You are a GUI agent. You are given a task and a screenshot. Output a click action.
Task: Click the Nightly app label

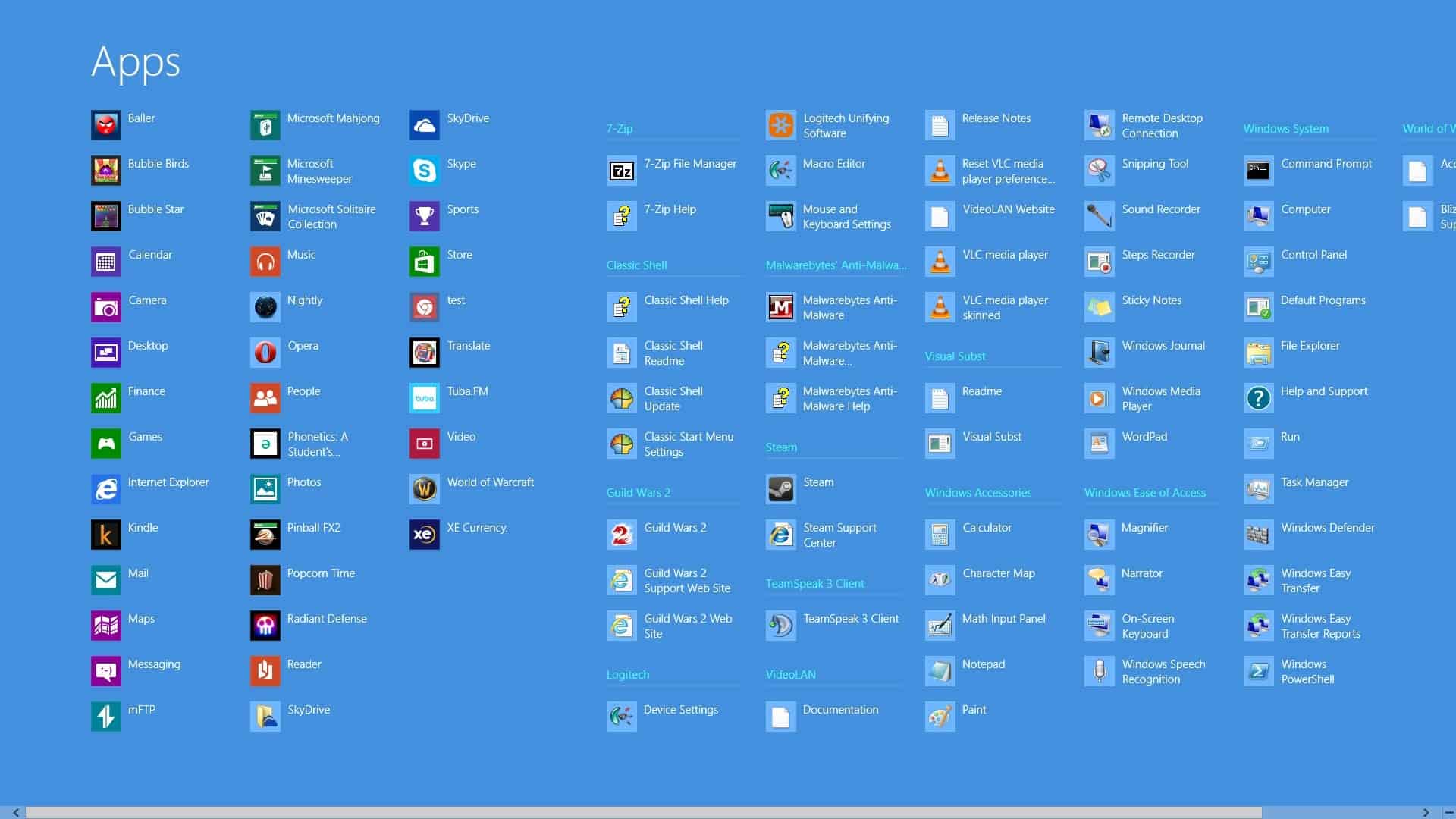click(305, 300)
